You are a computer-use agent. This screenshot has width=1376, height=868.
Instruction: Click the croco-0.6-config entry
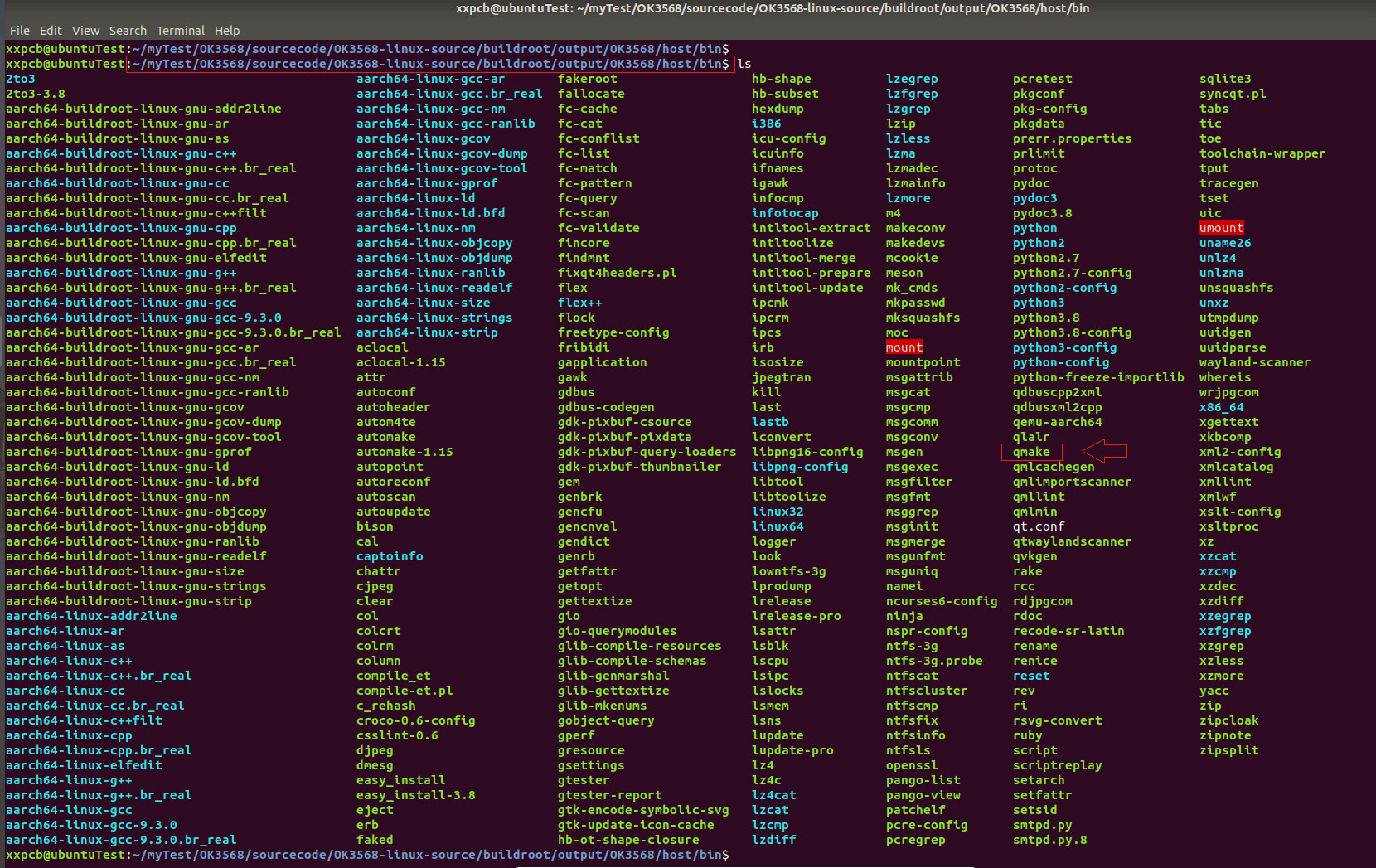point(416,720)
